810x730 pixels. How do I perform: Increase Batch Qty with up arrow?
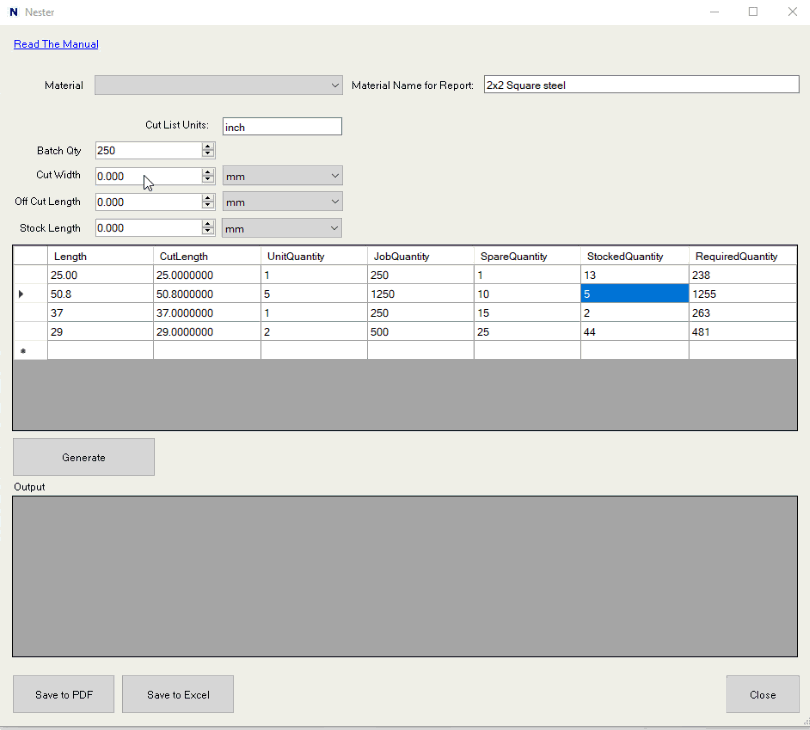[208, 146]
